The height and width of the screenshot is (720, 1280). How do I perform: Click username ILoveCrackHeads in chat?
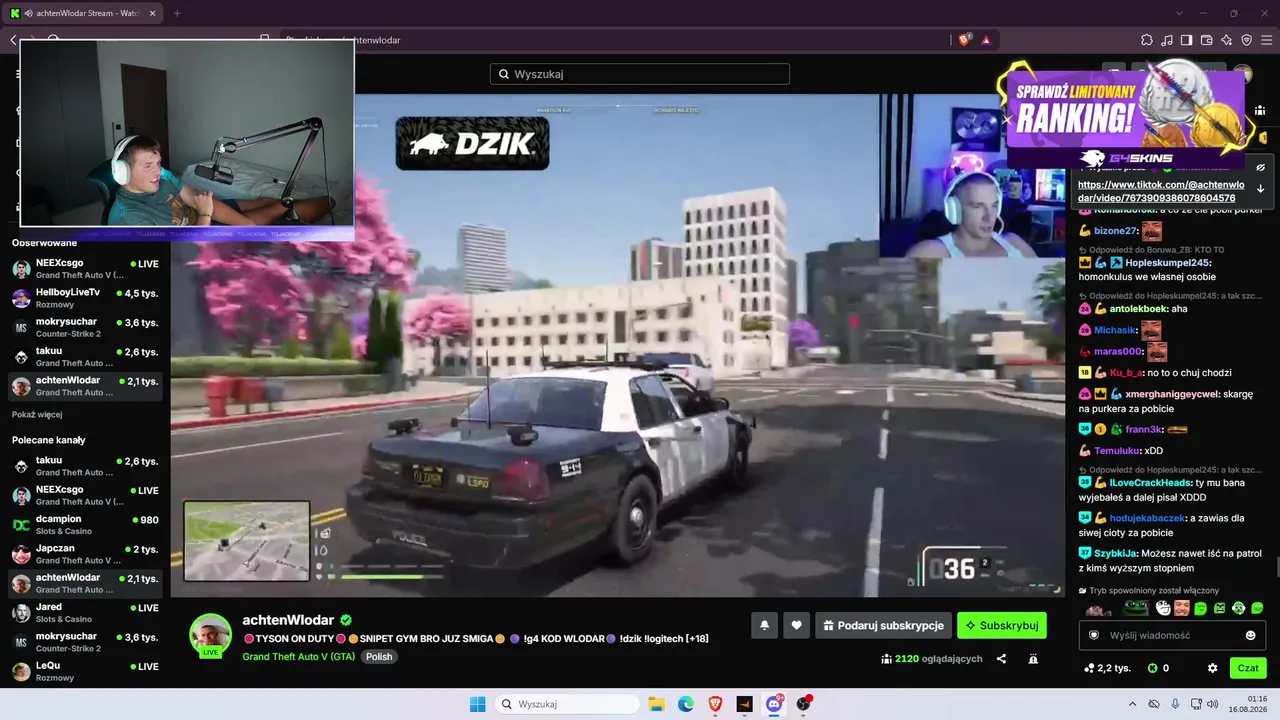click(1151, 482)
